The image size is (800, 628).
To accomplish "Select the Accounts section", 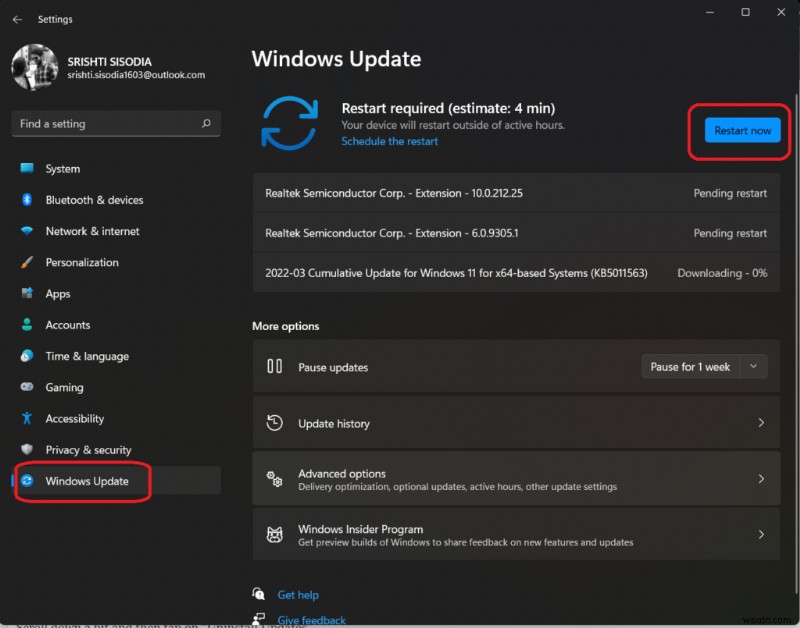I will point(68,324).
